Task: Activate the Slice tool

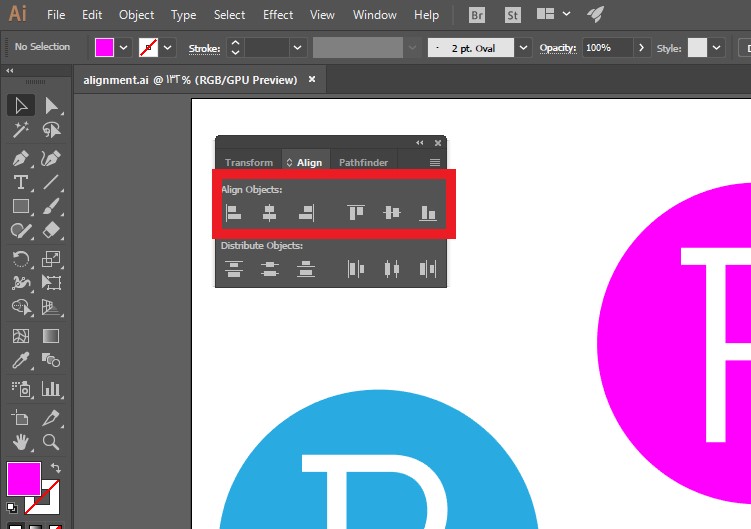Action: (x=51, y=418)
